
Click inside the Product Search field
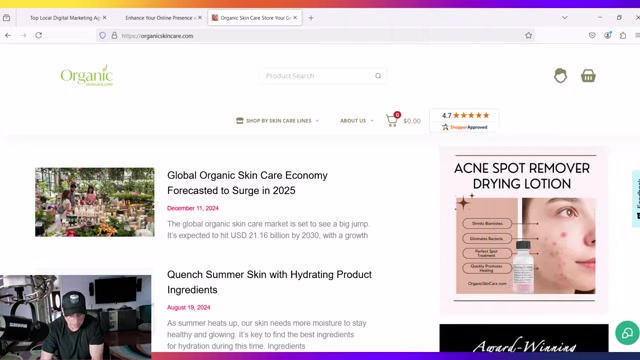[318, 76]
